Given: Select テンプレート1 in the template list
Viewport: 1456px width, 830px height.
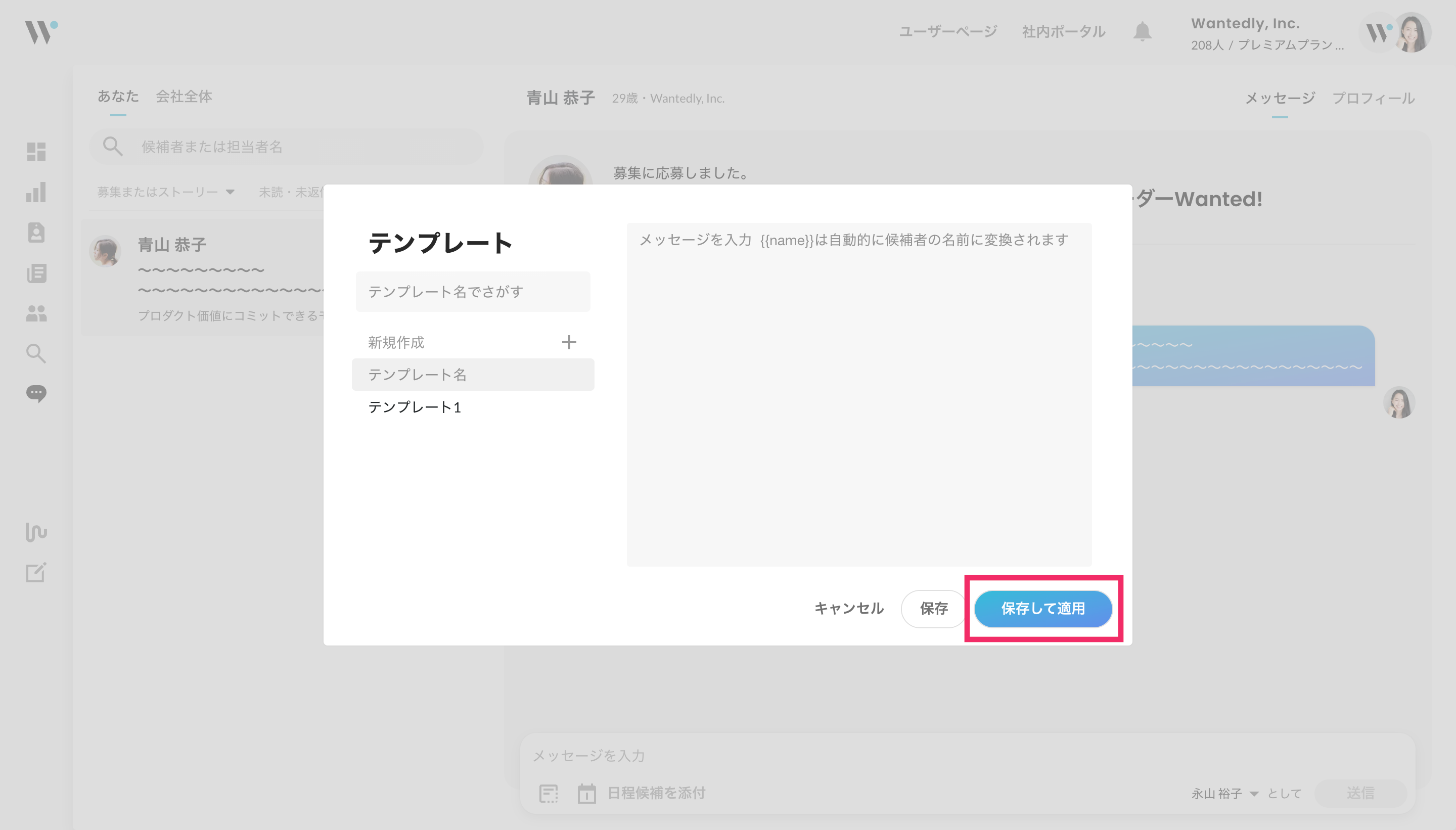Looking at the screenshot, I should click(x=415, y=407).
